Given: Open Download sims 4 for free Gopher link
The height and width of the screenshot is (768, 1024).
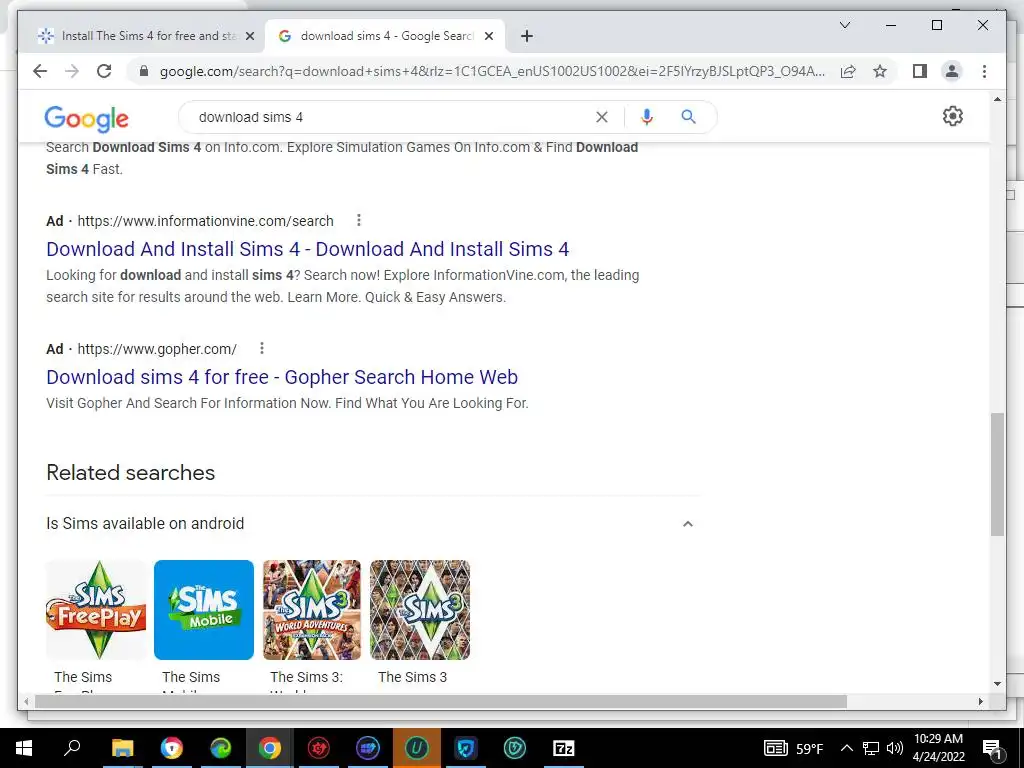Looking at the screenshot, I should coord(282,377).
